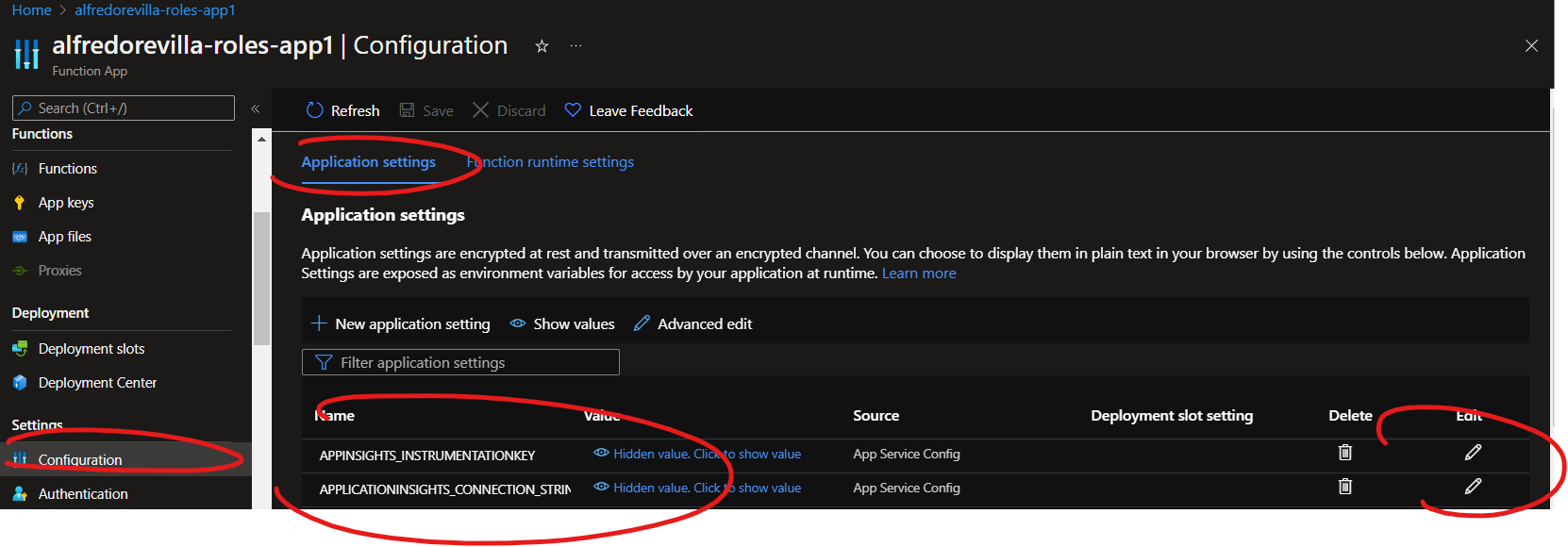
Task: Open Functions in the sidebar
Action: pos(67,169)
